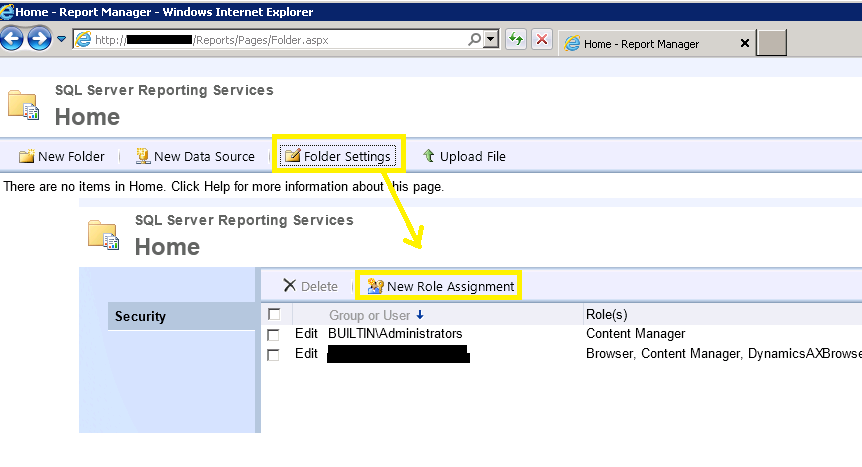Check the redacted user row checkbox

(x=273, y=355)
